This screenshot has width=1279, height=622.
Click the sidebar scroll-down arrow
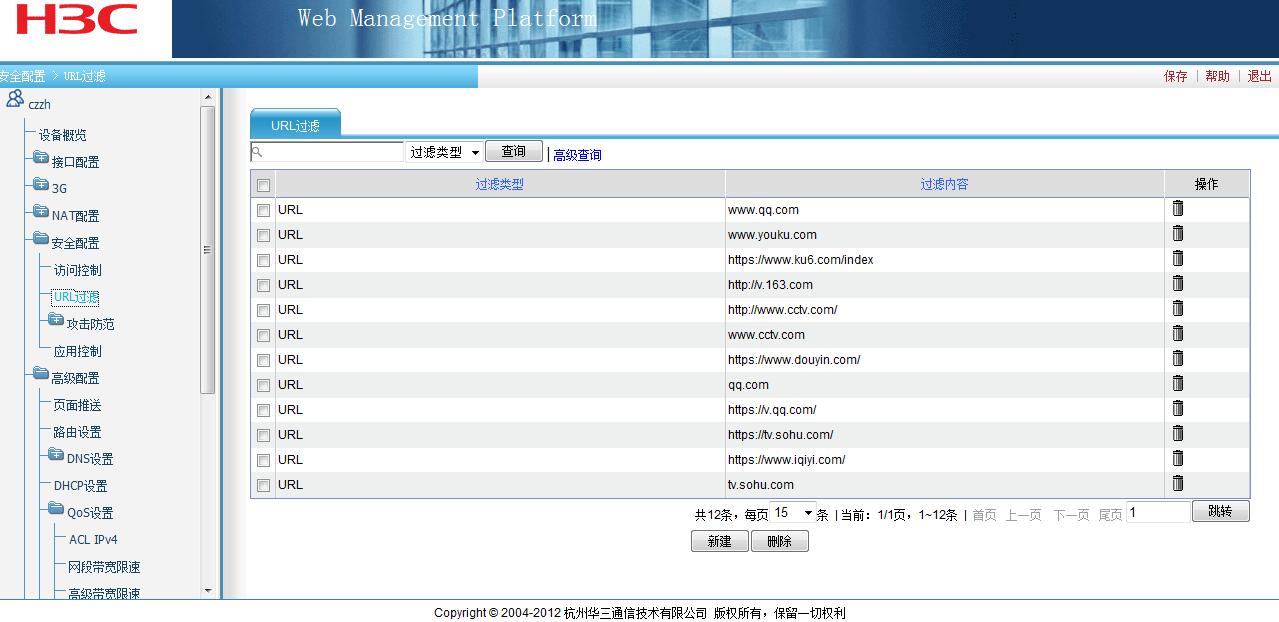[208, 591]
